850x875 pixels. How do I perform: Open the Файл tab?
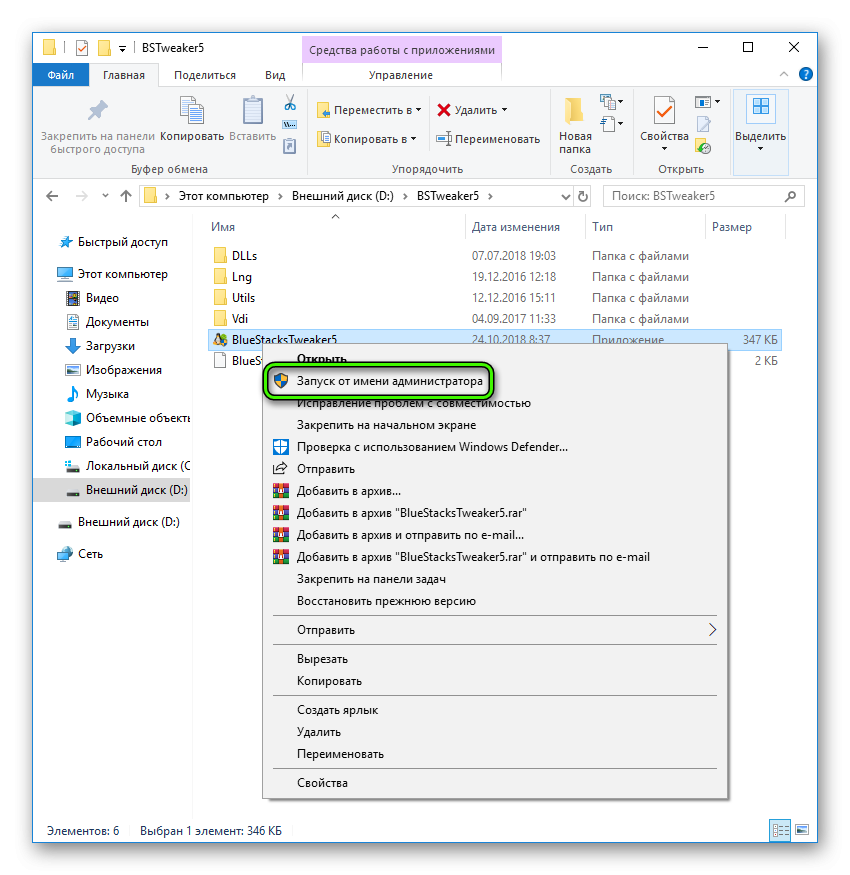pos(60,75)
